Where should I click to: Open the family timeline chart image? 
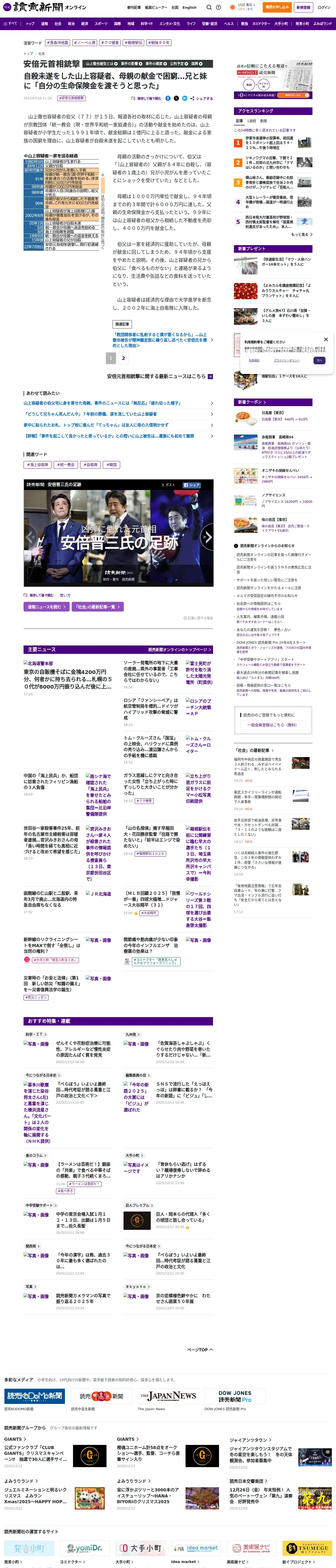pos(65,201)
